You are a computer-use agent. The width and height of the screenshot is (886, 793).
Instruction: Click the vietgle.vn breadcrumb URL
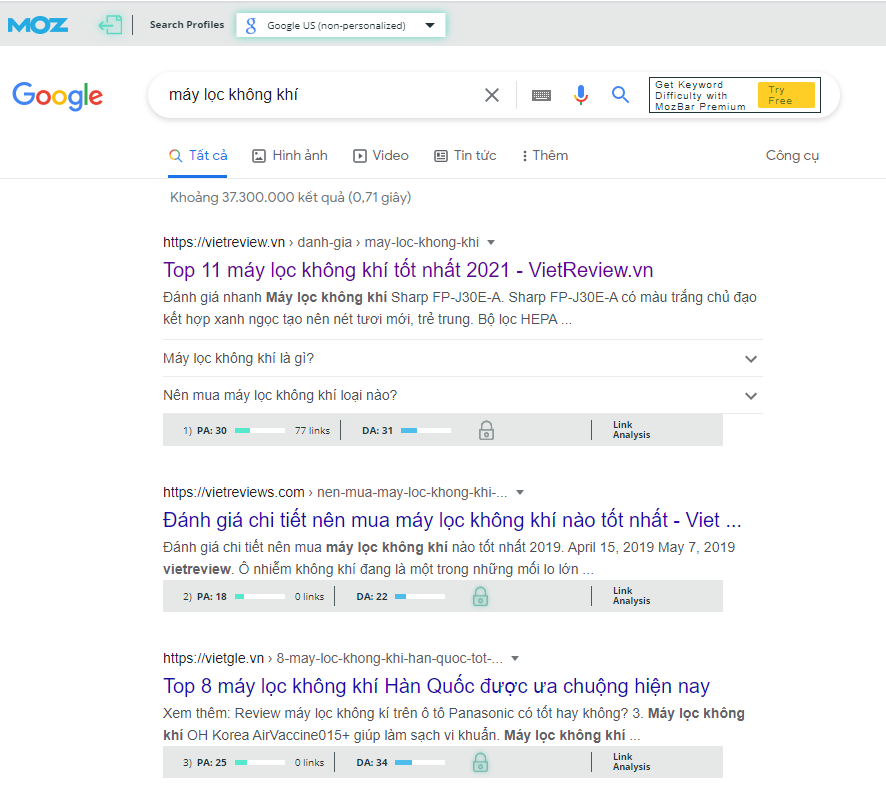[x=333, y=658]
